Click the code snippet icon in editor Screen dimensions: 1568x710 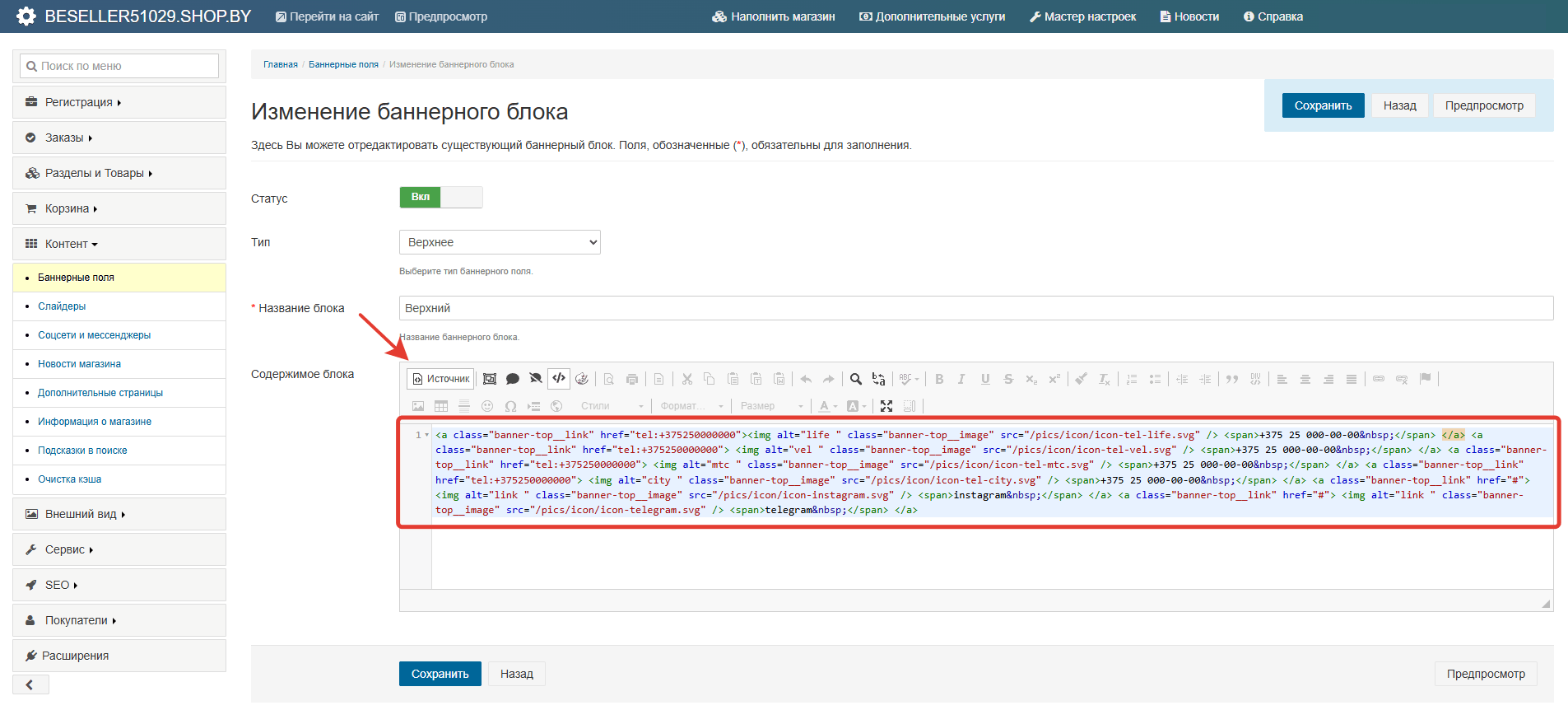(559, 379)
